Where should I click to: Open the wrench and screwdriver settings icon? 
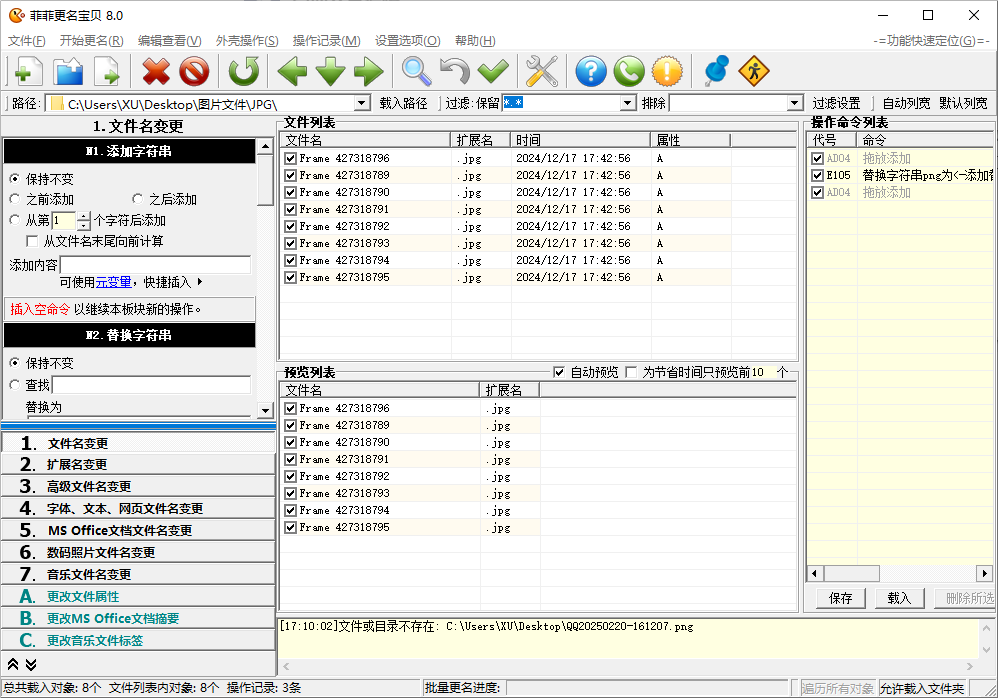click(541, 71)
